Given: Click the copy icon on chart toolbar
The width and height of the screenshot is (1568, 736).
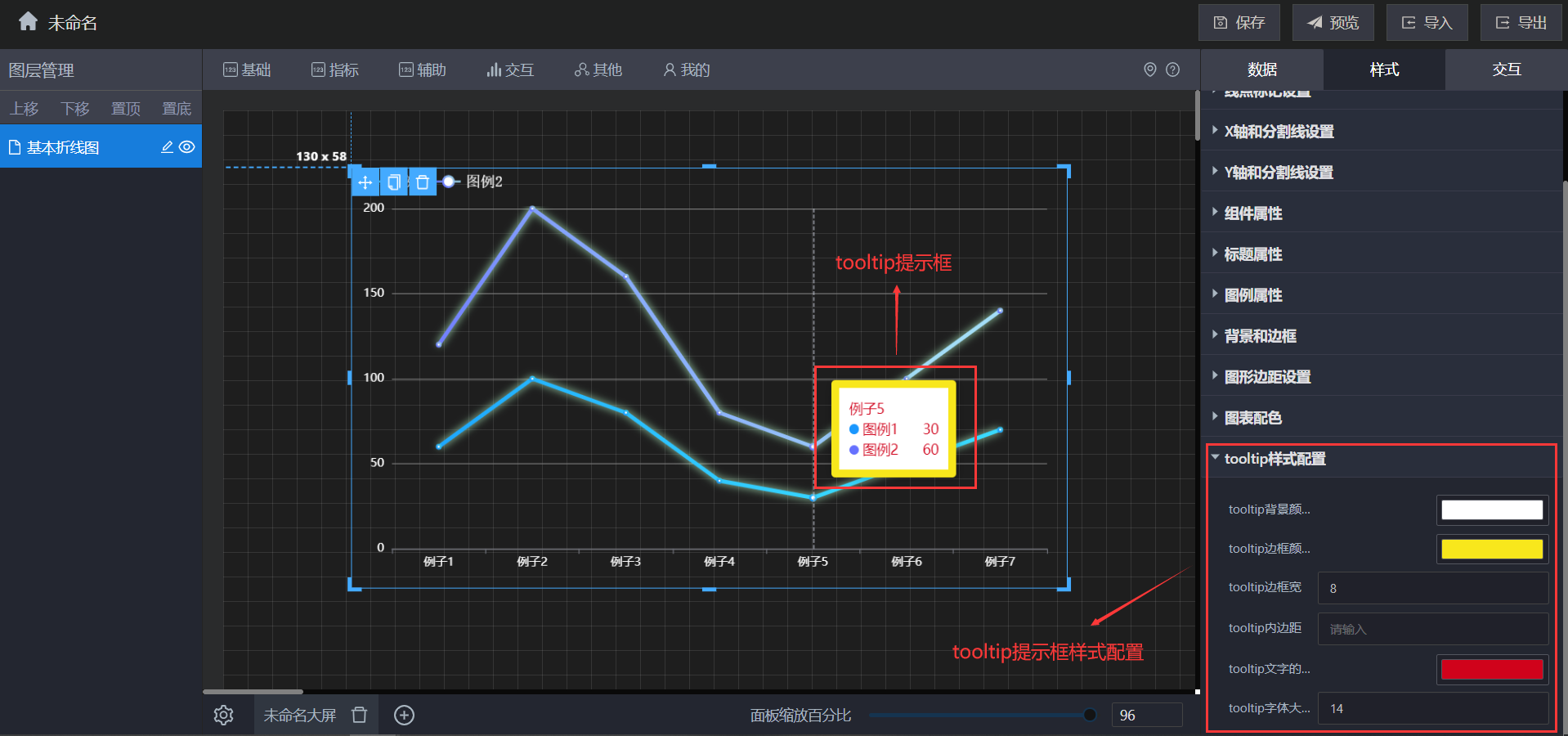Looking at the screenshot, I should 394,182.
